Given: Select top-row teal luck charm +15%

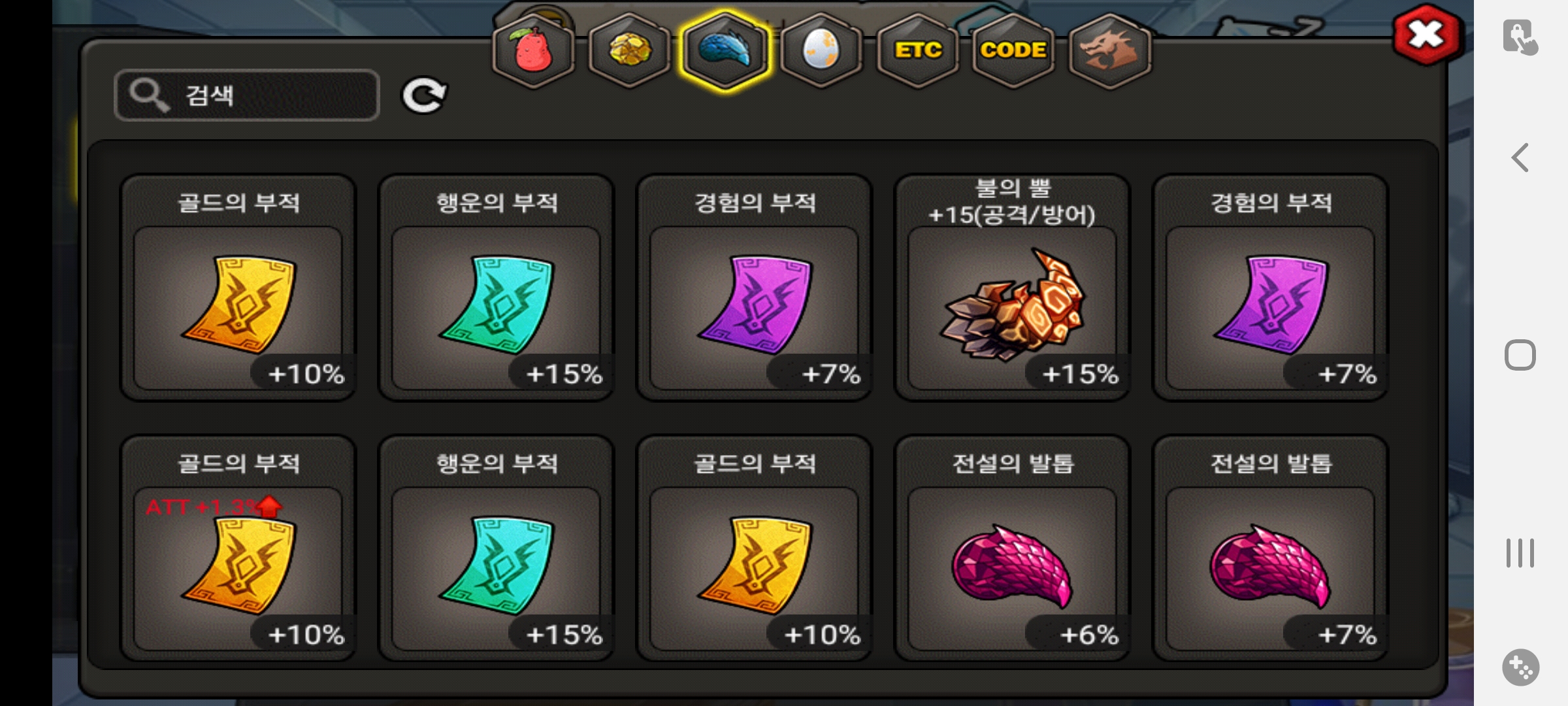Looking at the screenshot, I should click(x=496, y=288).
